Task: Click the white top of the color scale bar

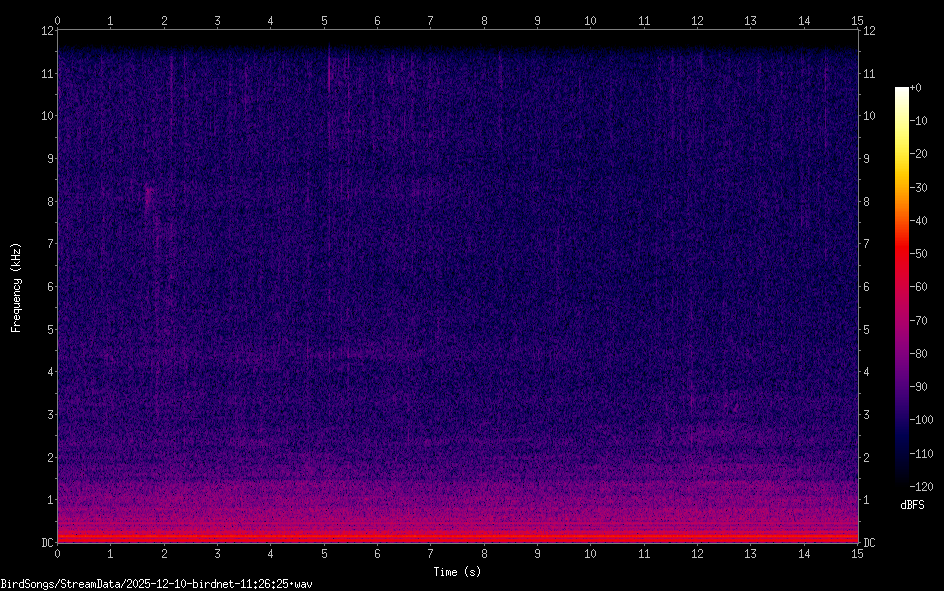Action: 902,92
